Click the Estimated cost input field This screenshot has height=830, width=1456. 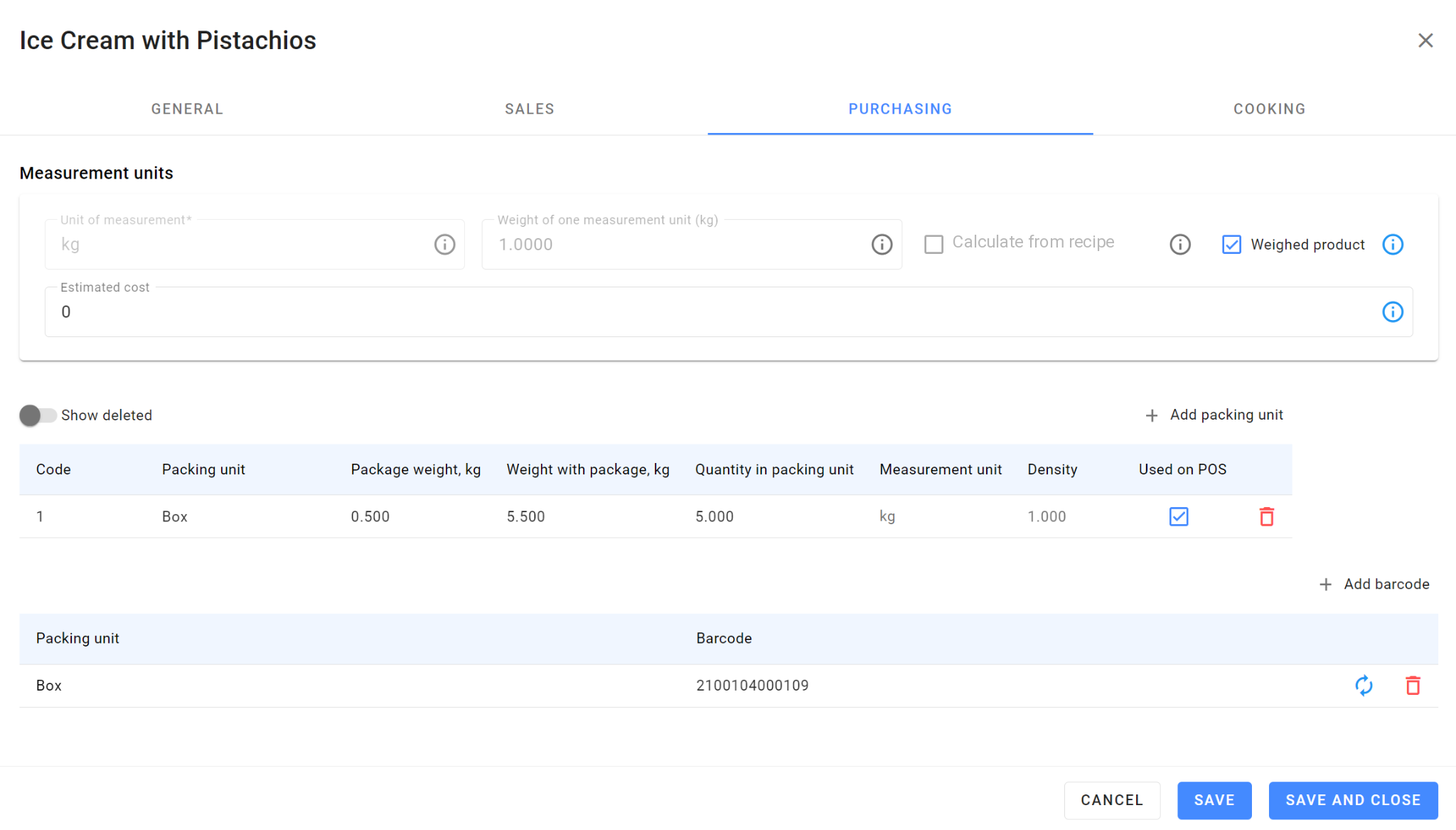point(729,312)
